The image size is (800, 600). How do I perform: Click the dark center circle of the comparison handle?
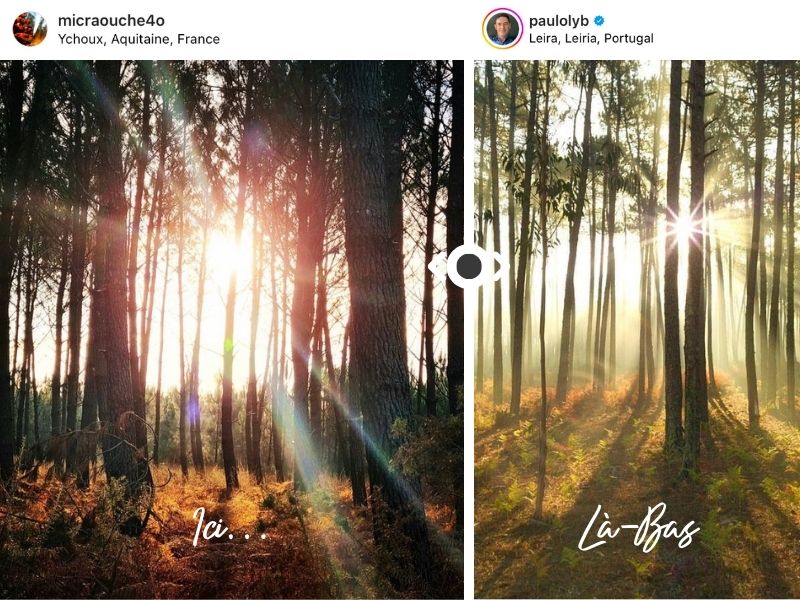click(x=469, y=266)
